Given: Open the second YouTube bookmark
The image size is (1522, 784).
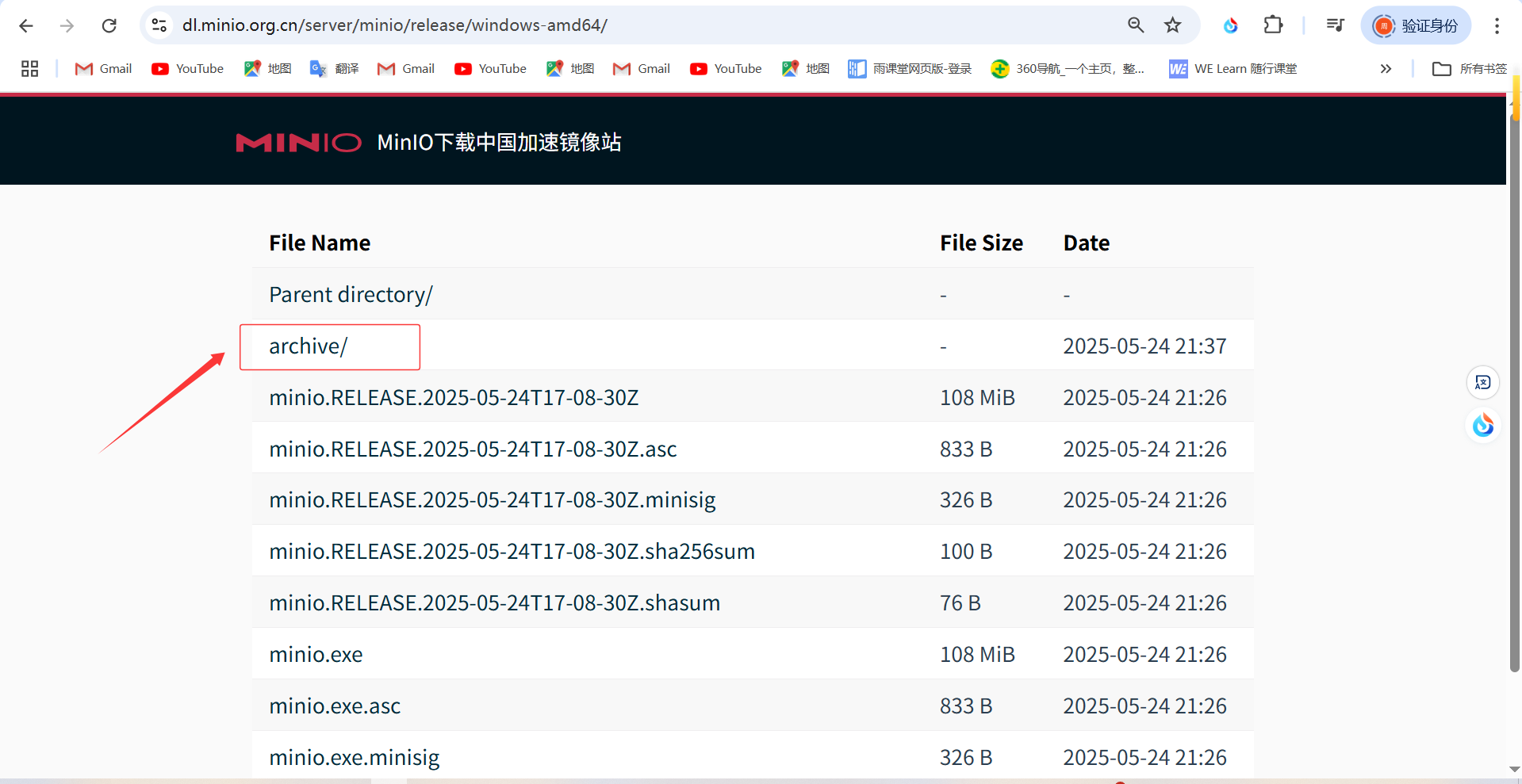Looking at the screenshot, I should (490, 69).
